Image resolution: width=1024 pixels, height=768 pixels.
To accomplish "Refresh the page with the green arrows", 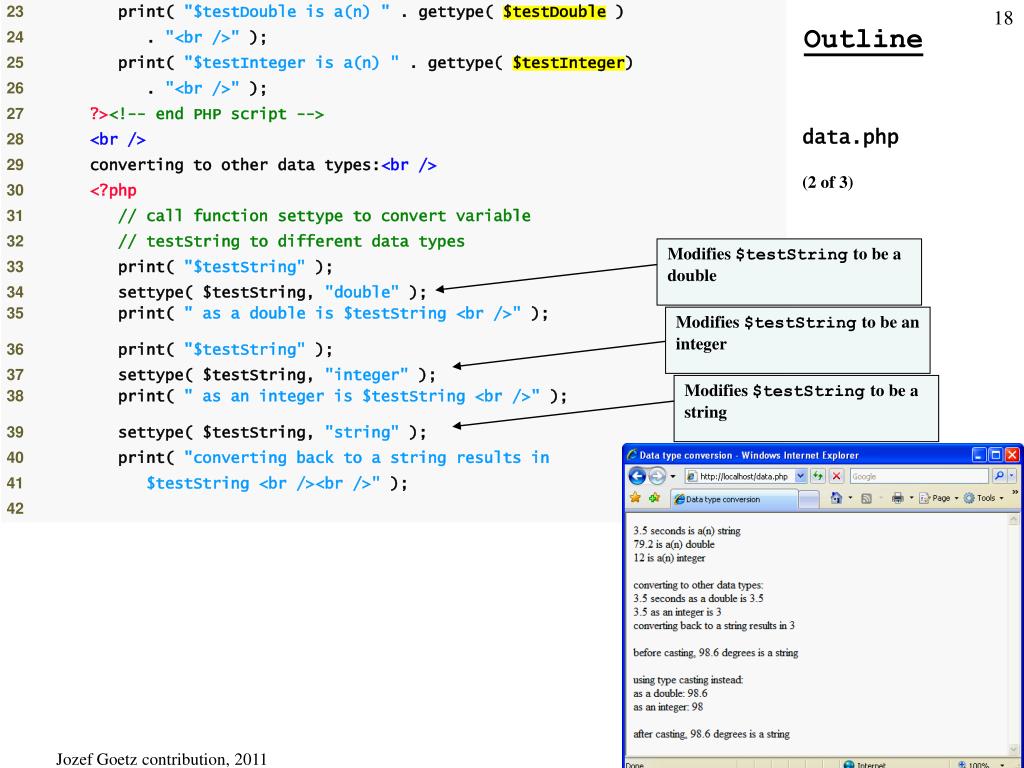I will click(818, 476).
